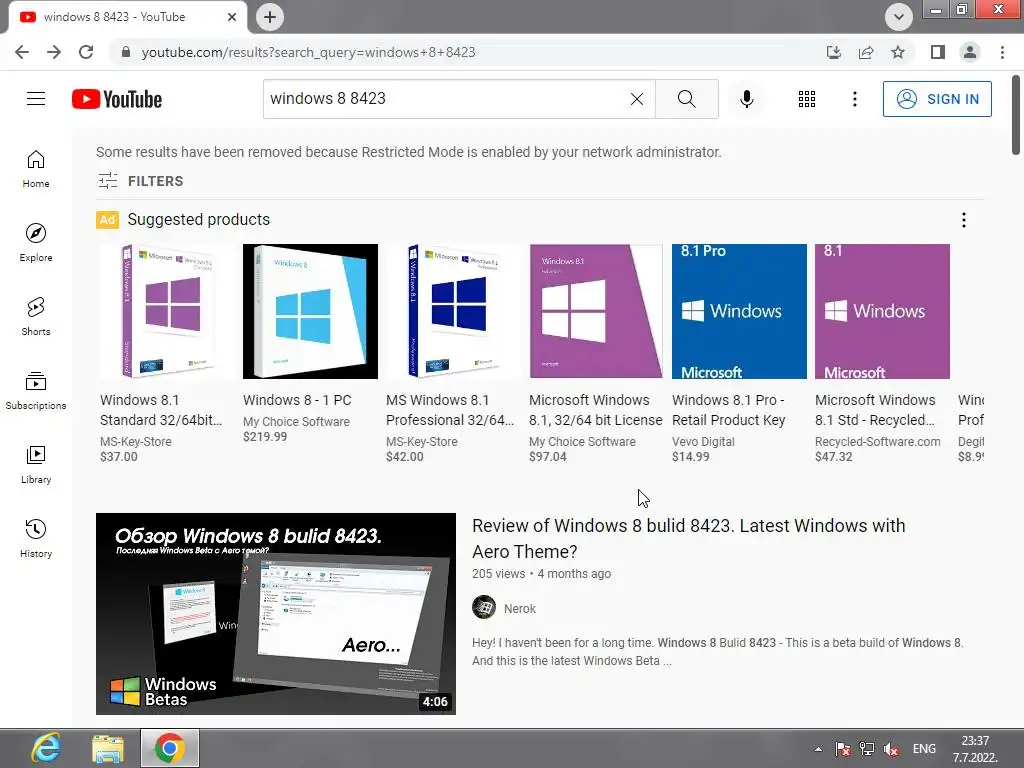Click the Vevo Digital seller text

click(703, 441)
